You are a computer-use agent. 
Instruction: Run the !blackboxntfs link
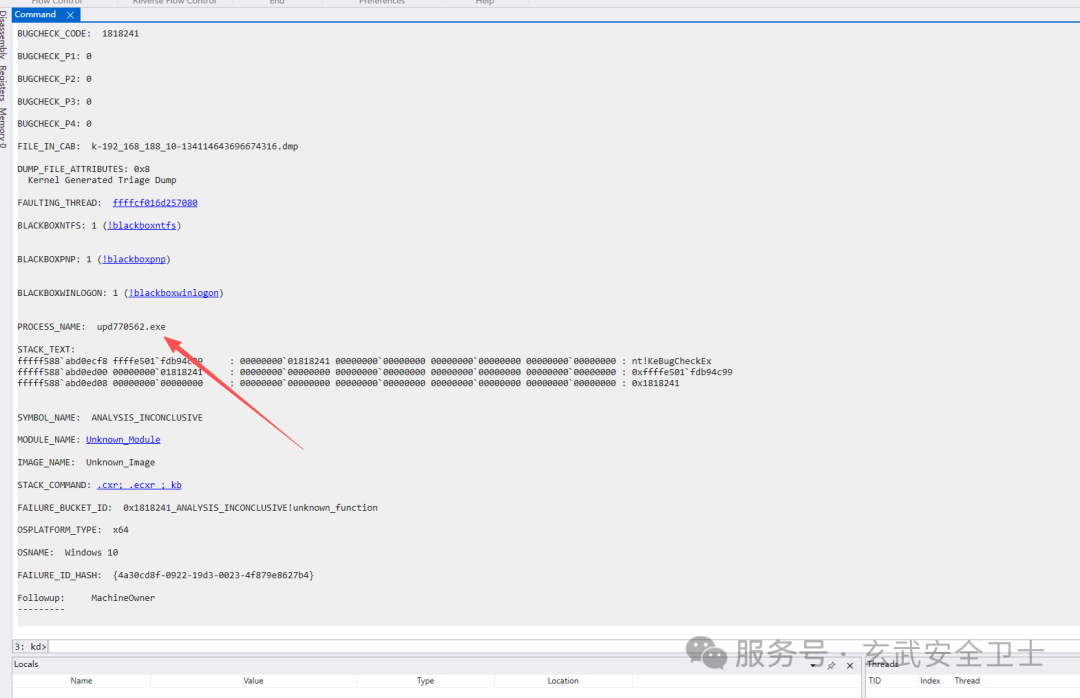point(141,226)
